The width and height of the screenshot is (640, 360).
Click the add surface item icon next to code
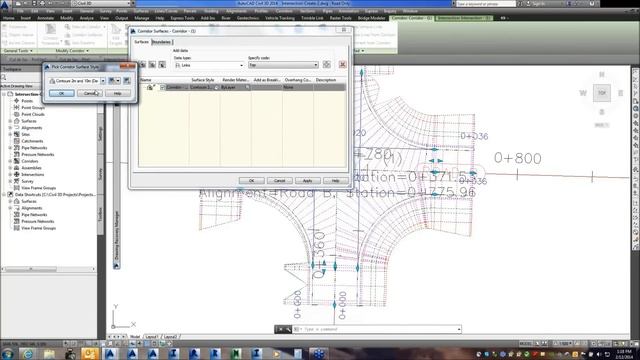click(x=327, y=64)
